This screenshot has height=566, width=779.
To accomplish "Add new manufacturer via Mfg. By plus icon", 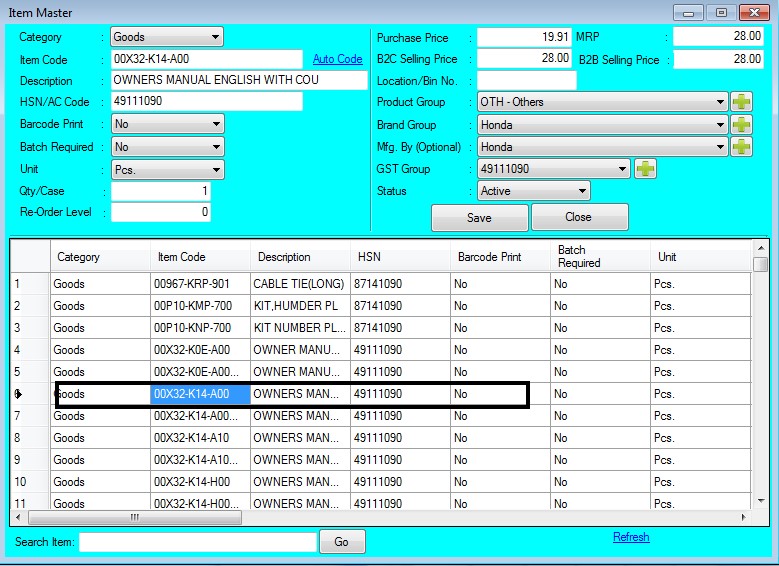I will point(741,147).
